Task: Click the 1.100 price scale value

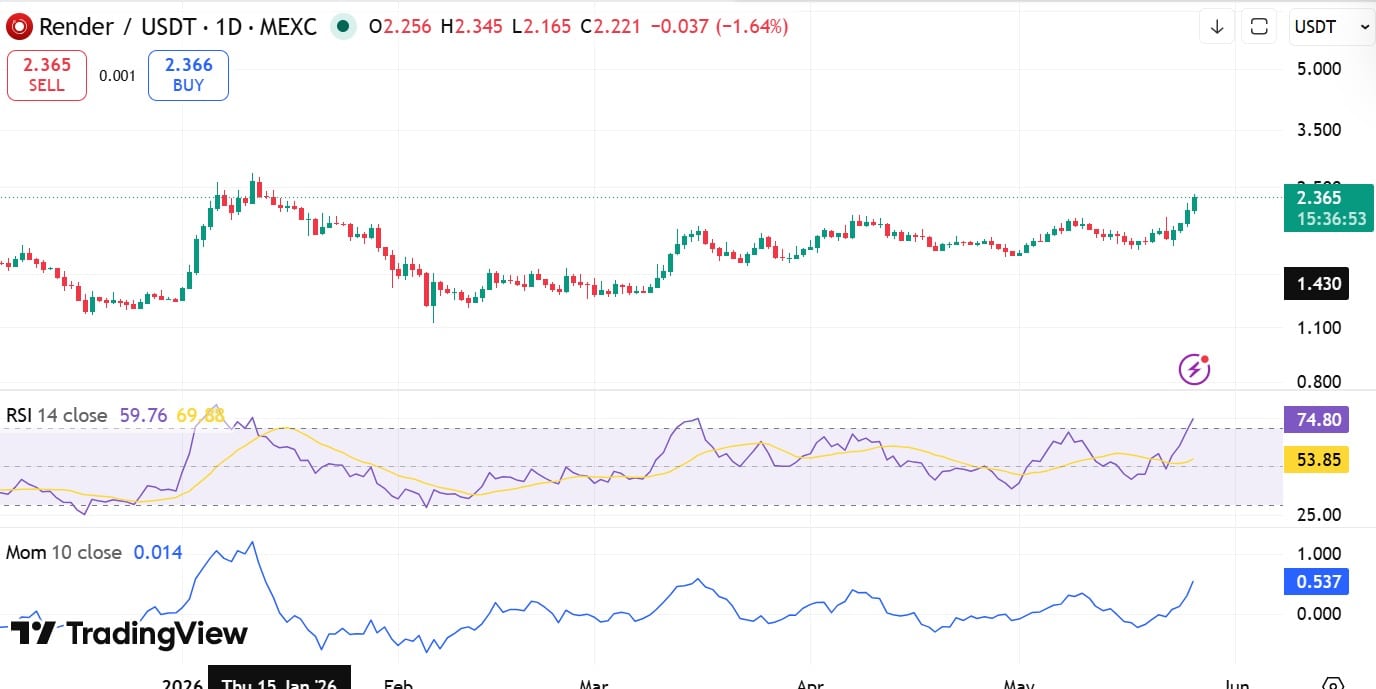Action: (x=1318, y=327)
